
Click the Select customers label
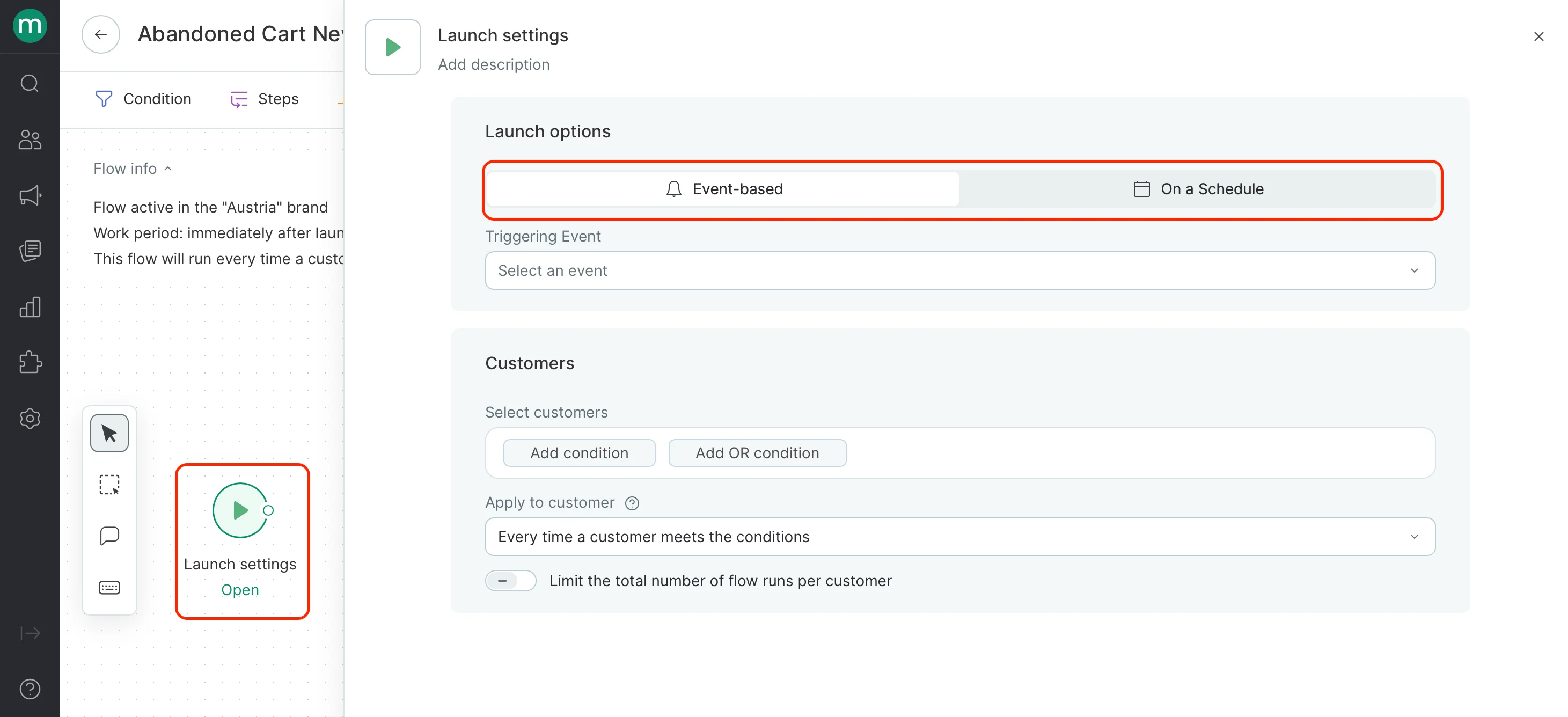(546, 412)
